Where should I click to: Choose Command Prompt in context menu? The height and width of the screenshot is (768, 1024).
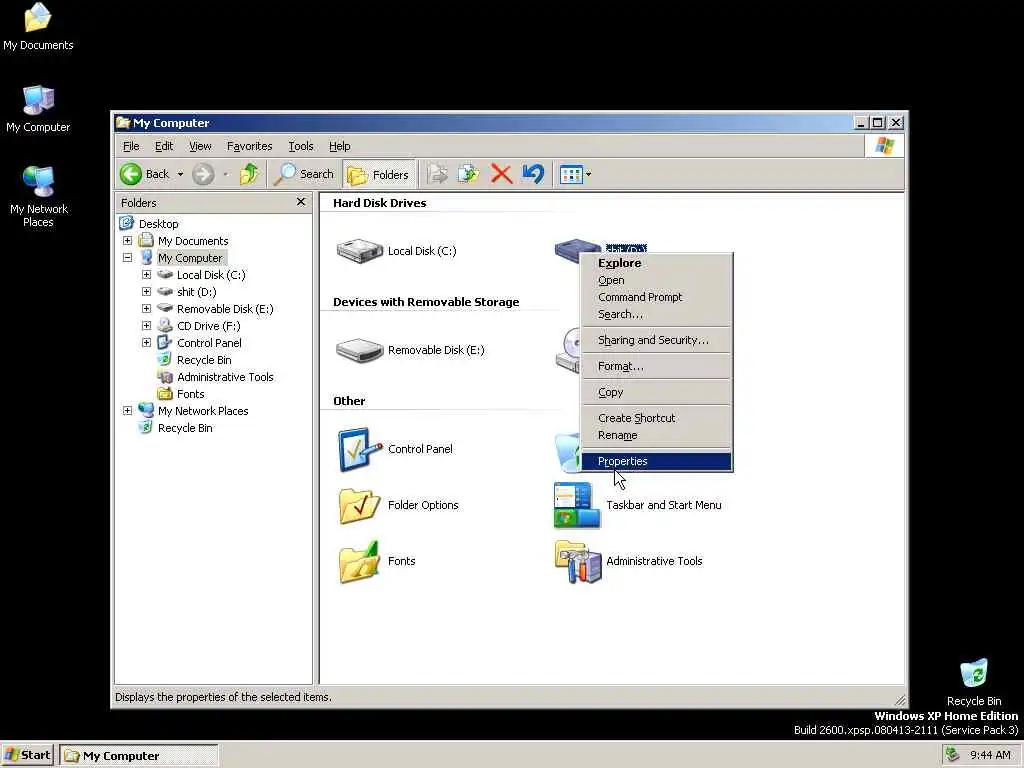(656, 297)
